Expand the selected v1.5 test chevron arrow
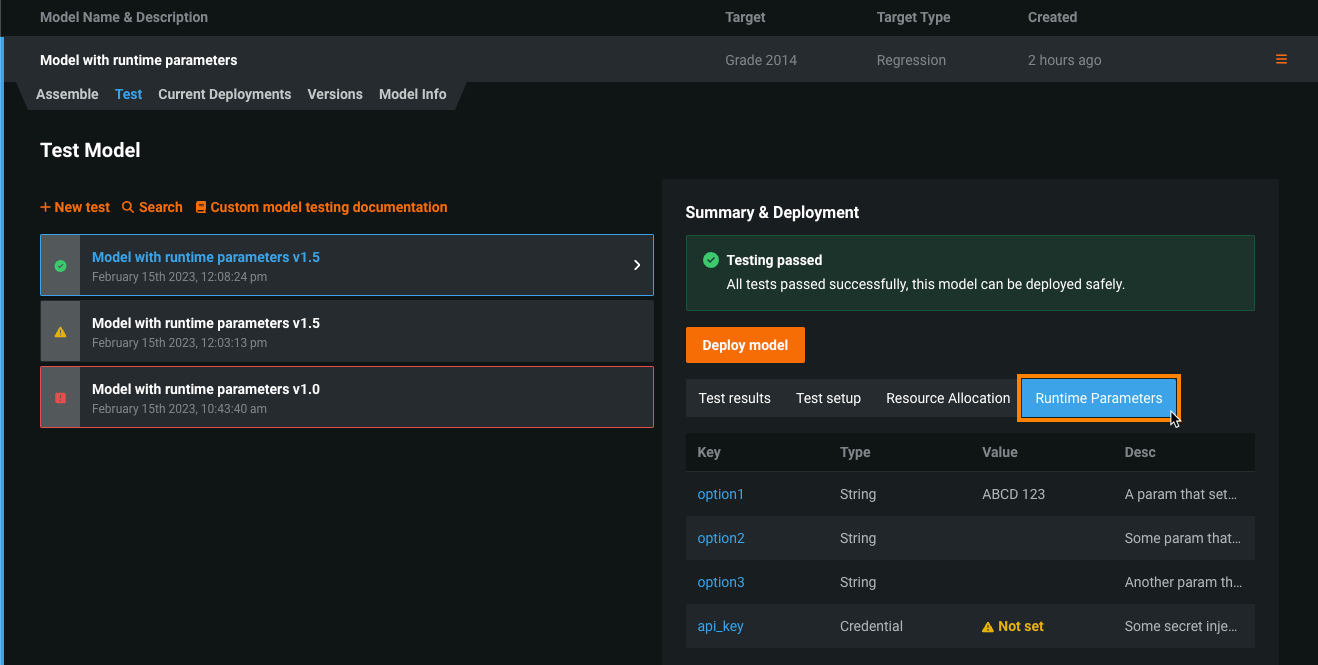The height and width of the screenshot is (665, 1318). pyautogui.click(x=637, y=265)
